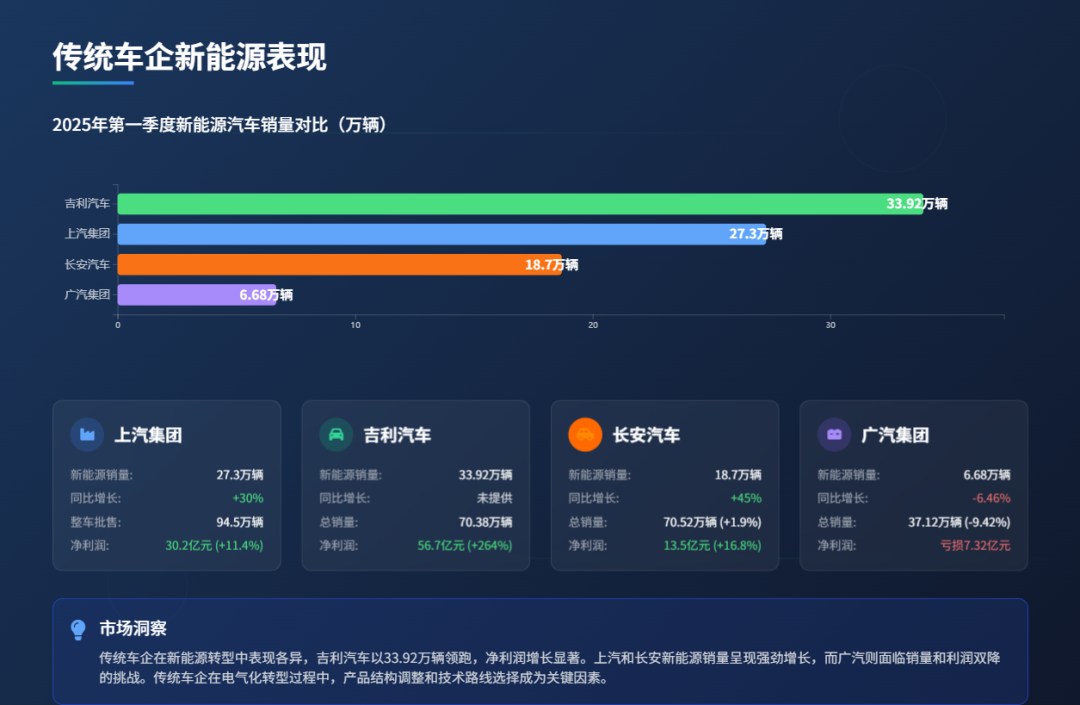
Task: Click the 33.92万辆 label on the green bar
Action: click(x=917, y=204)
